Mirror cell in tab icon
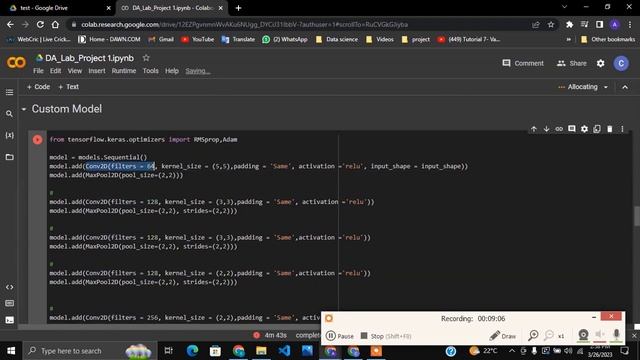Image resolution: width=640 pixels, height=360 pixels. tap(597, 129)
